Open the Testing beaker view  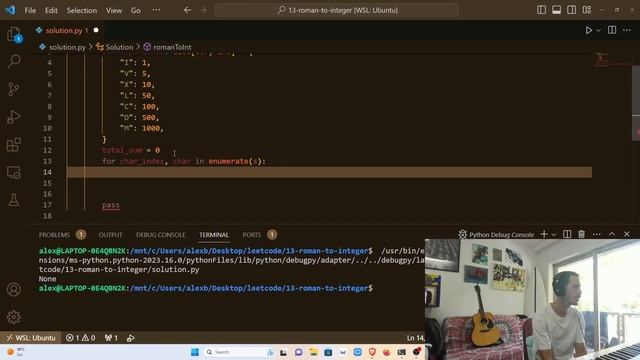(14, 200)
